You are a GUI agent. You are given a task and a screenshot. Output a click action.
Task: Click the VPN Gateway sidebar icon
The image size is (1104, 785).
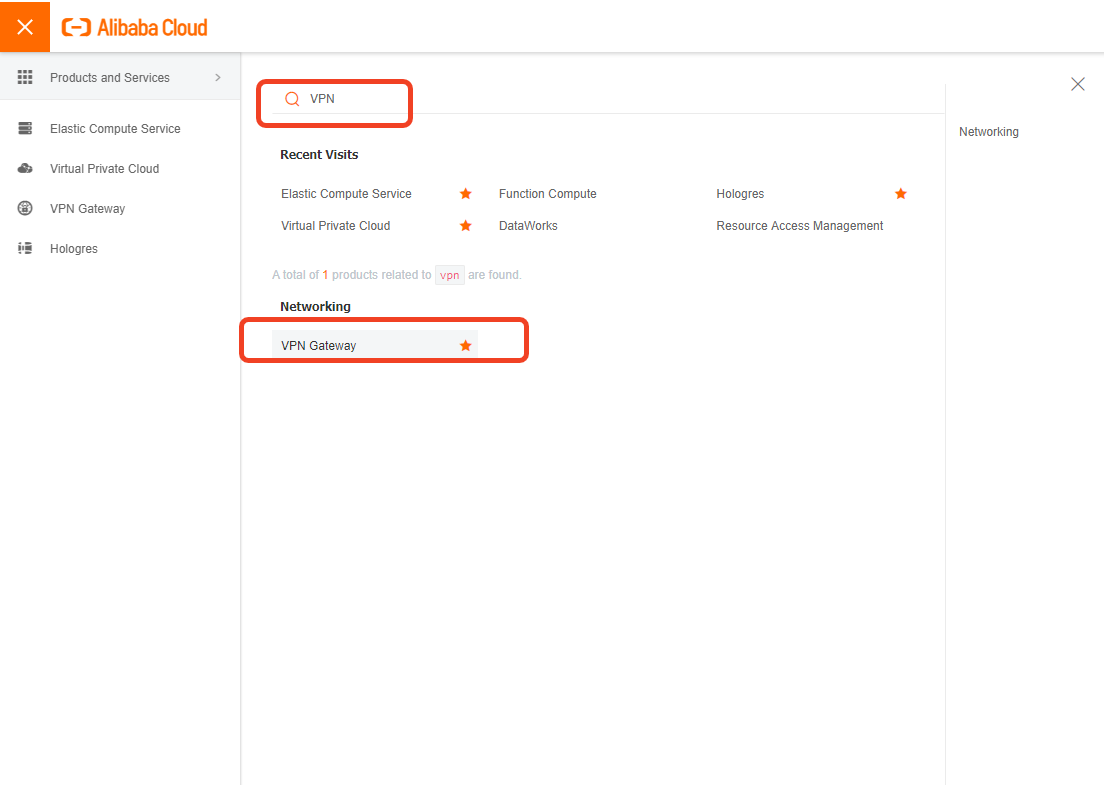coord(25,208)
